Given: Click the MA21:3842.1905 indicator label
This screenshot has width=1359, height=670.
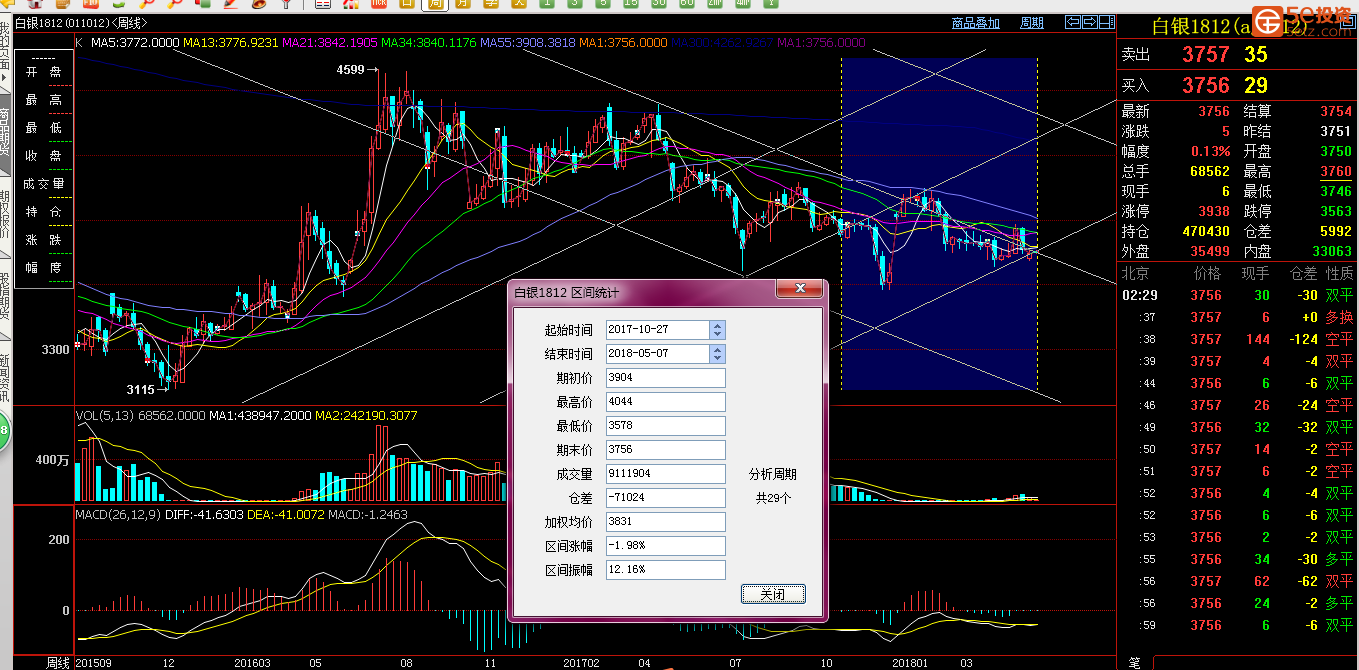Looking at the screenshot, I should click(x=330, y=43).
